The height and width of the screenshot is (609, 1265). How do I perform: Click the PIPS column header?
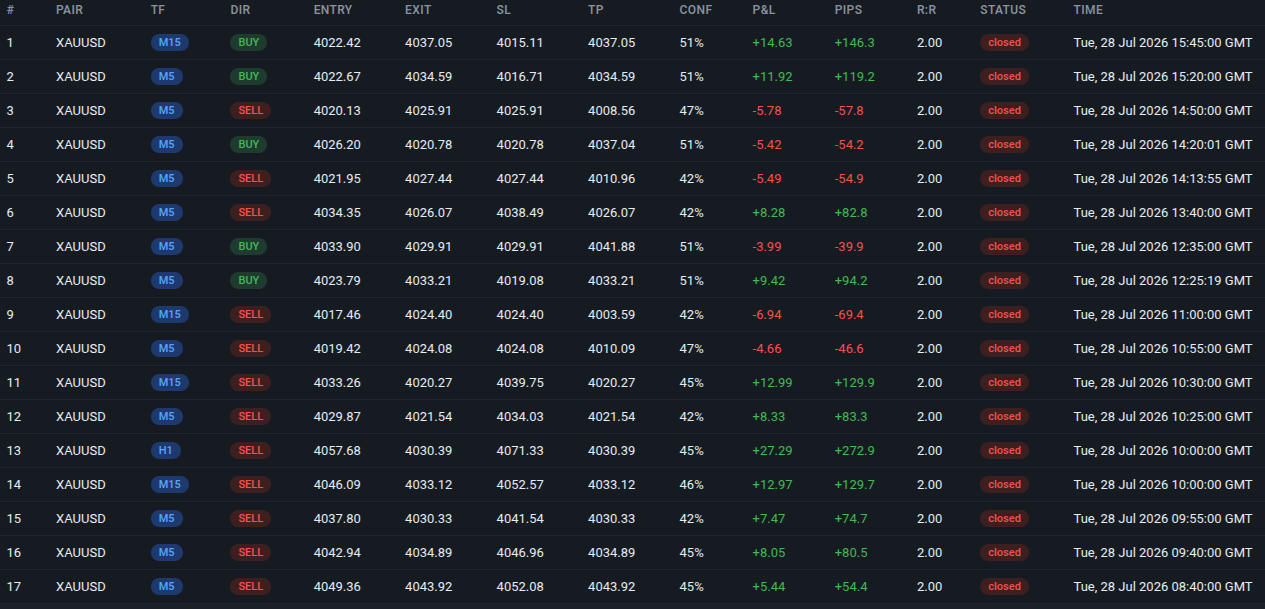pyautogui.click(x=848, y=10)
